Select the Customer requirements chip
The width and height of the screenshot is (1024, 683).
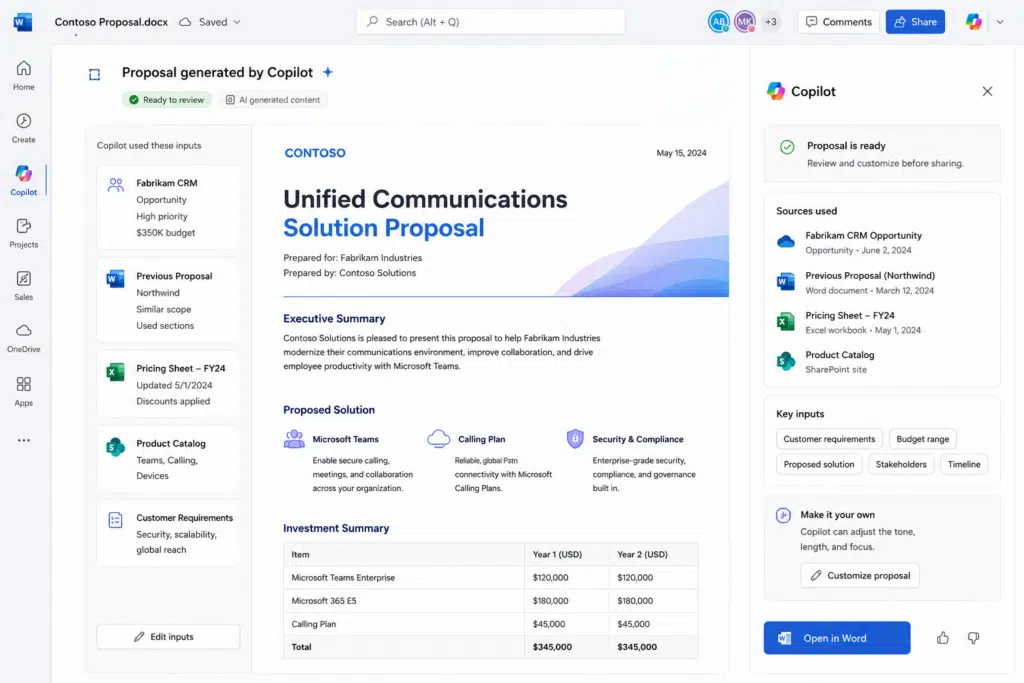829,439
